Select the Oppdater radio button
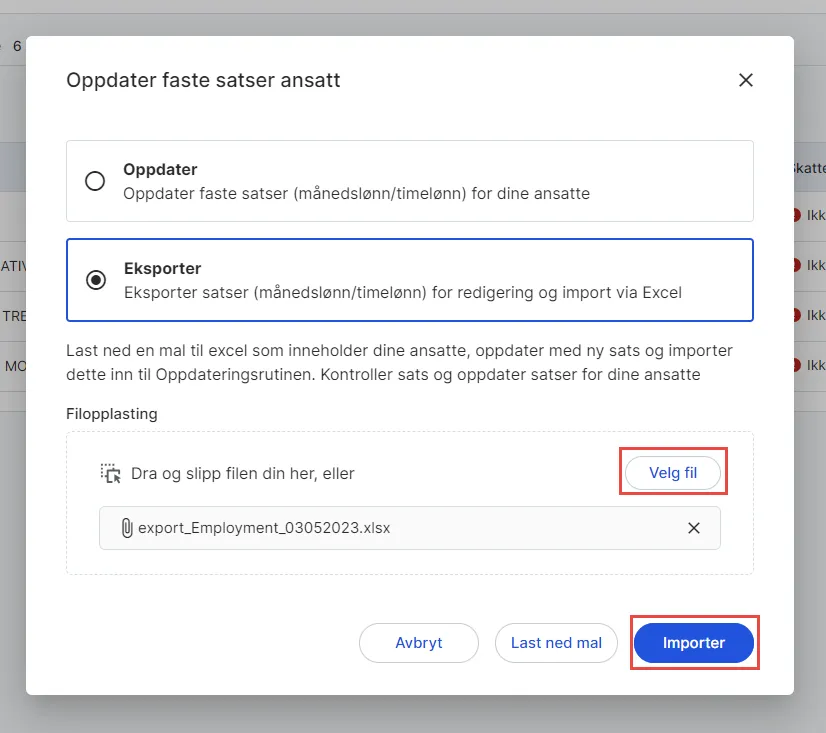The width and height of the screenshot is (826, 733). [95, 181]
